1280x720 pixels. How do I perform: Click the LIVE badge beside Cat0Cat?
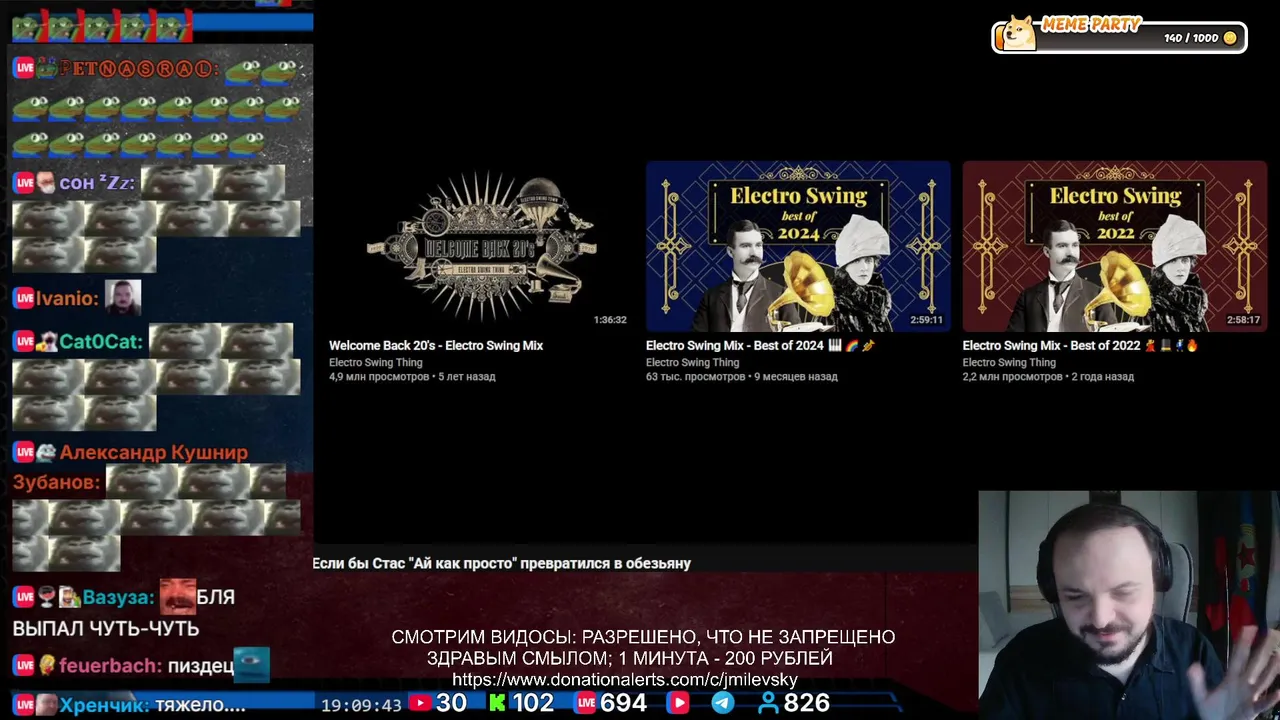pos(23,342)
